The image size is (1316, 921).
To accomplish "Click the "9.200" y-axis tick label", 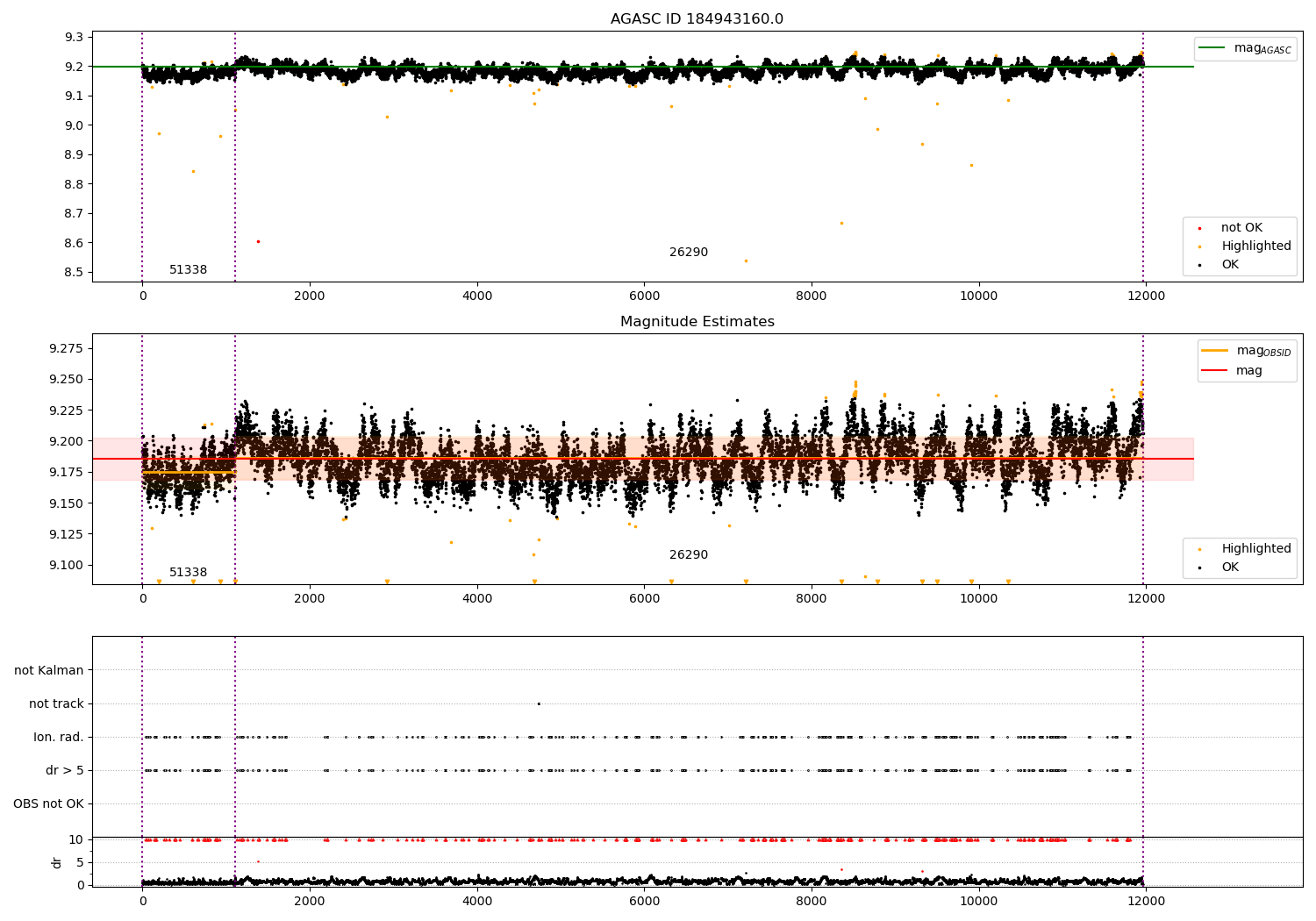I will (67, 441).
